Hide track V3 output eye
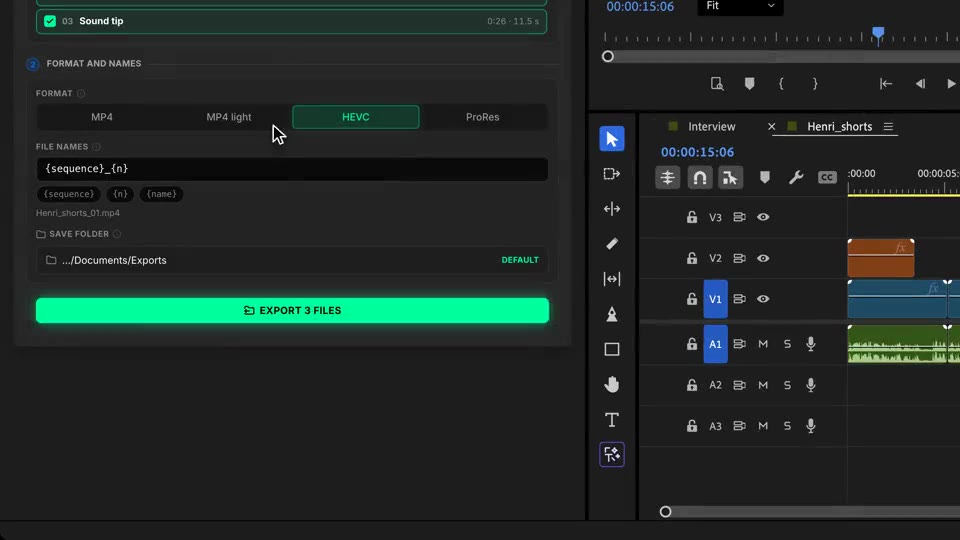960x540 pixels. [x=763, y=217]
